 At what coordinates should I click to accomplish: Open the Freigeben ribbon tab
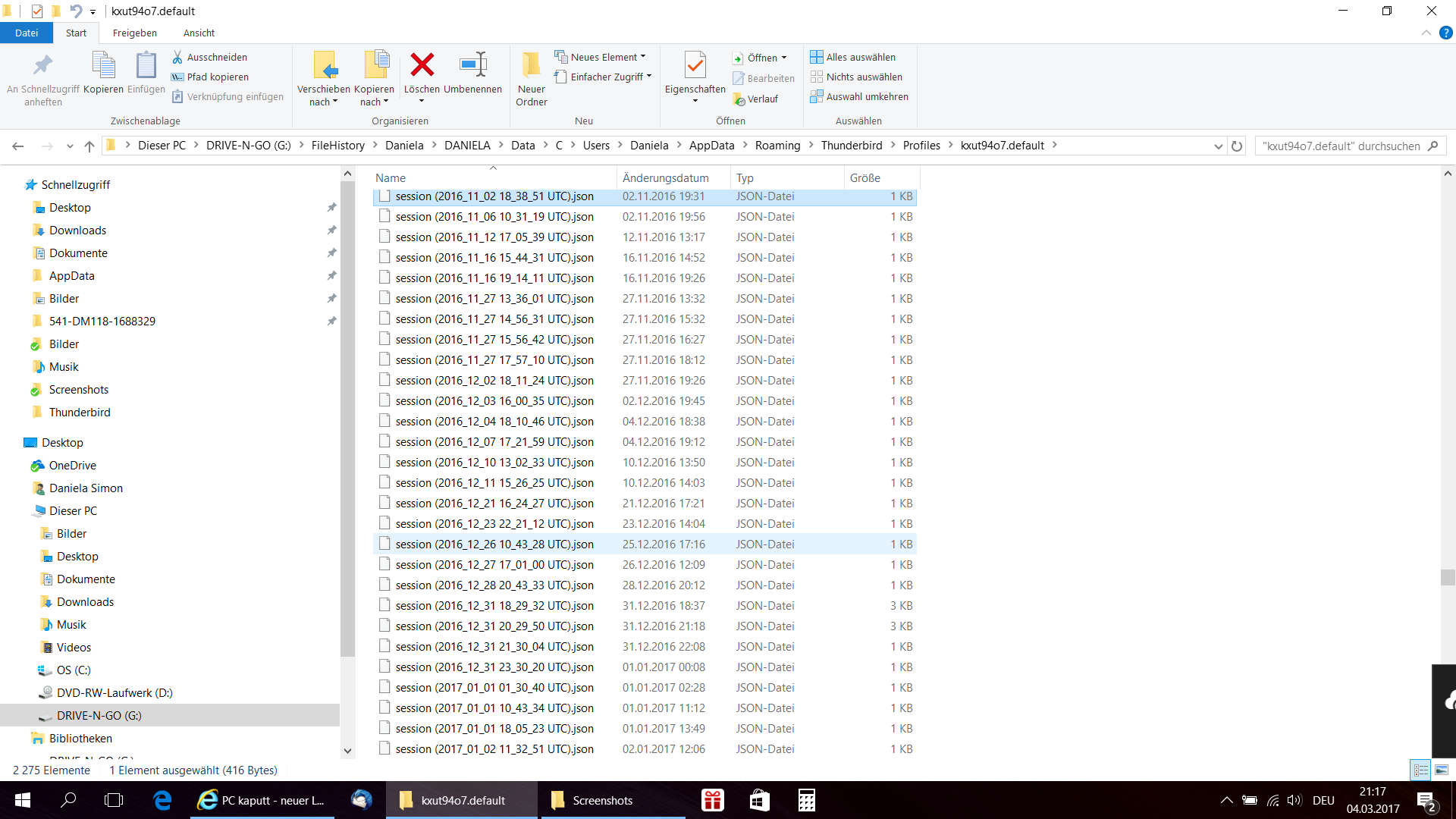pos(135,33)
